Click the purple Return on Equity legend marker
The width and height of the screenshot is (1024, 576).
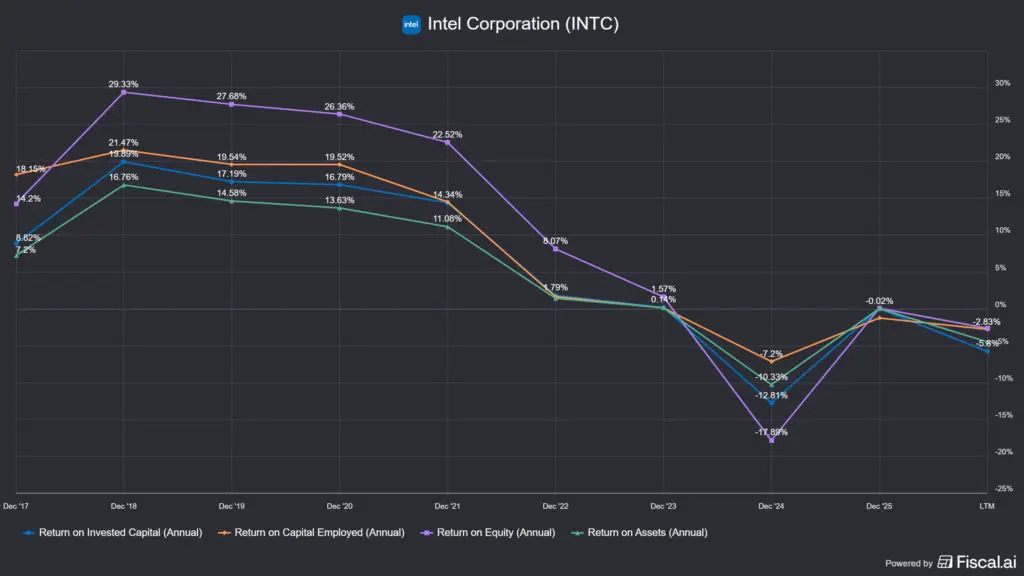click(426, 533)
